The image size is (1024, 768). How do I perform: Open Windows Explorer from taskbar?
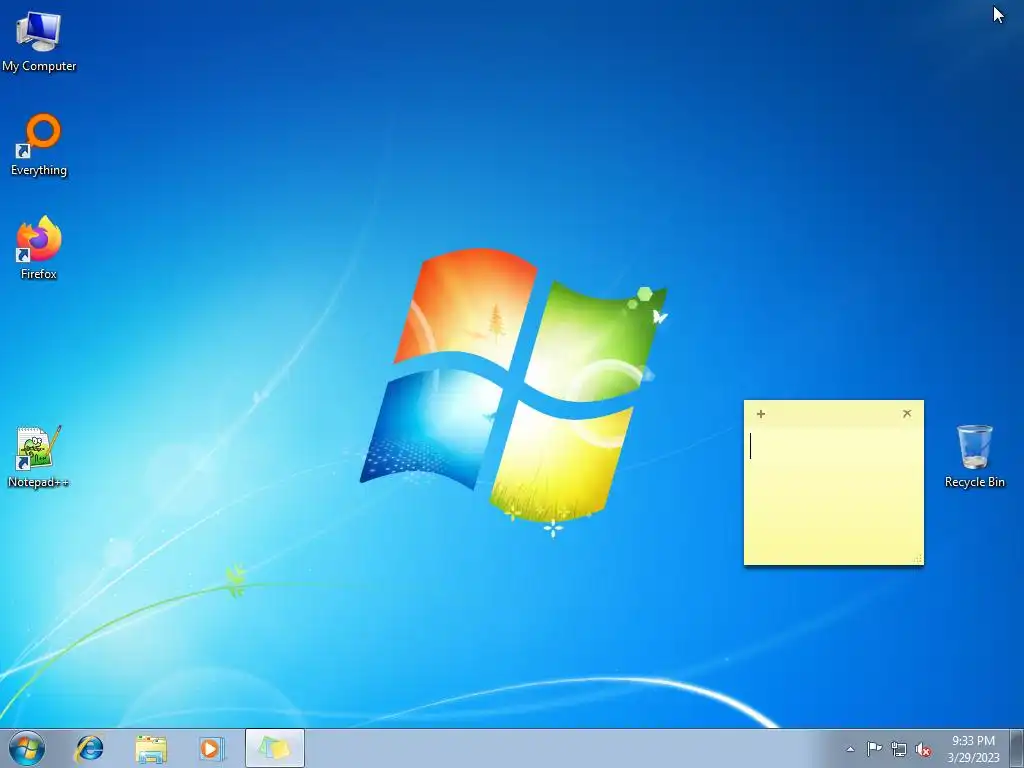click(x=151, y=748)
